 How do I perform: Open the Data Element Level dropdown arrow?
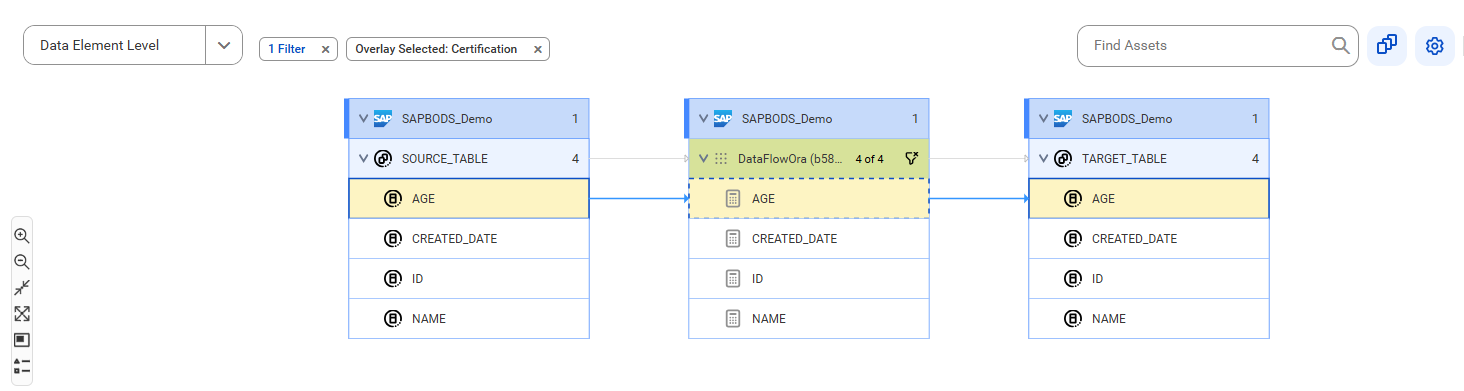[224, 45]
